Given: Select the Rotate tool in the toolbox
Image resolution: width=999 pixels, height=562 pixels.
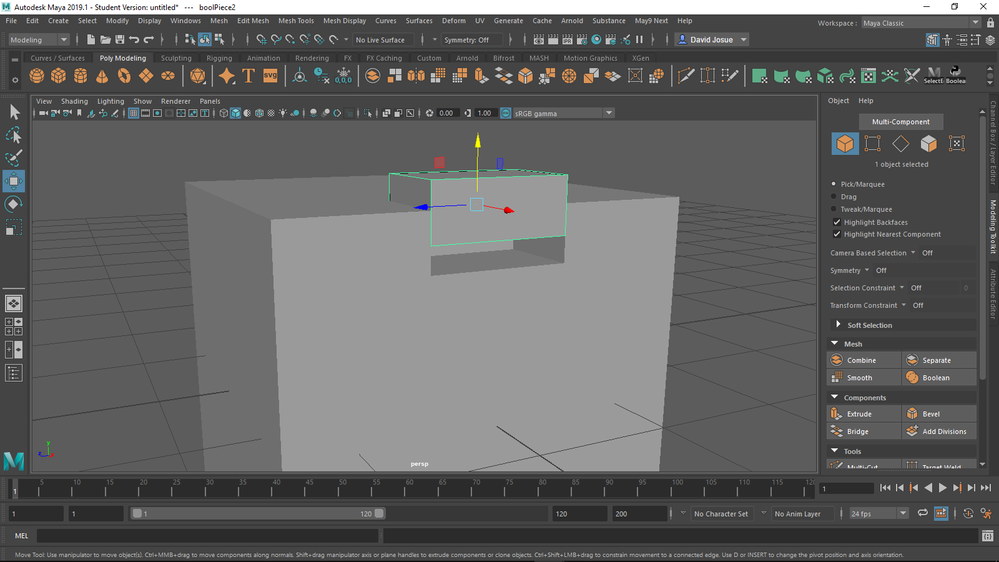Looking at the screenshot, I should tap(14, 205).
